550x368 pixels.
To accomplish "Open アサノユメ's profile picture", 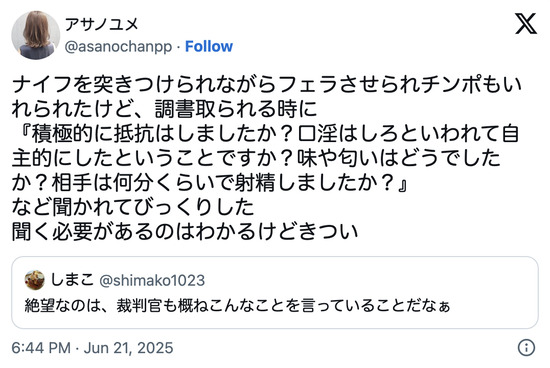I will point(35,35).
